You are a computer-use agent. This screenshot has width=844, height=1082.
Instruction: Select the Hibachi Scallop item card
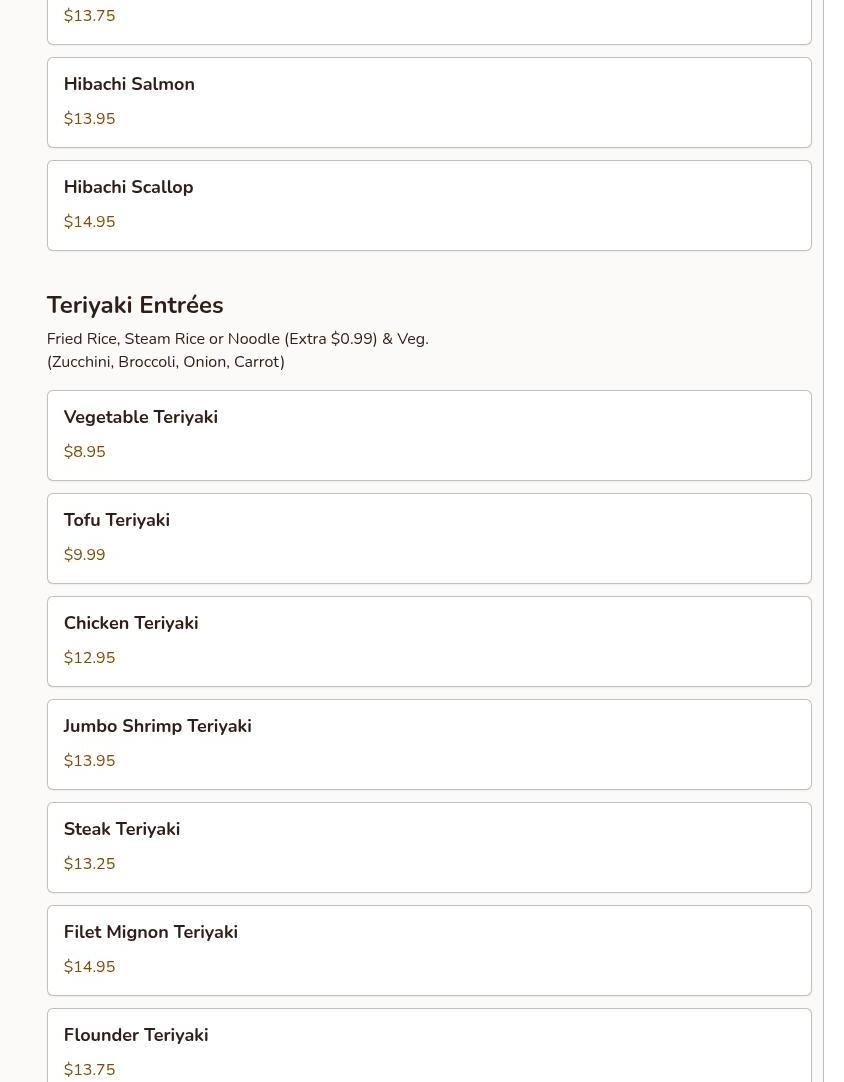point(428,205)
